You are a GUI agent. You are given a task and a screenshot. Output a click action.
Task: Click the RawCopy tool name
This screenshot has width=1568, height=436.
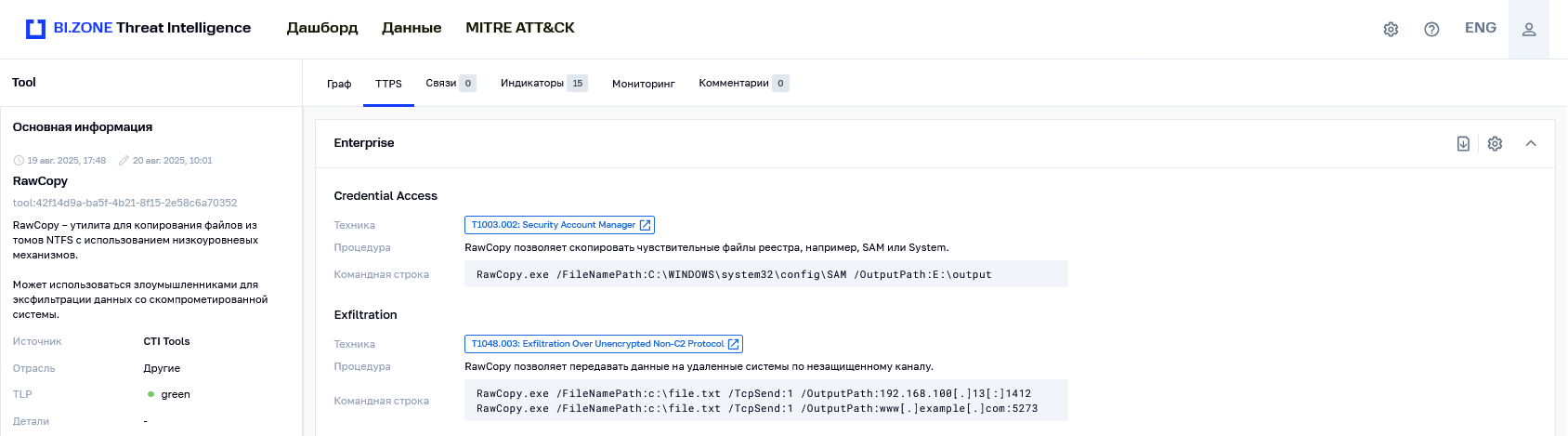click(x=40, y=181)
